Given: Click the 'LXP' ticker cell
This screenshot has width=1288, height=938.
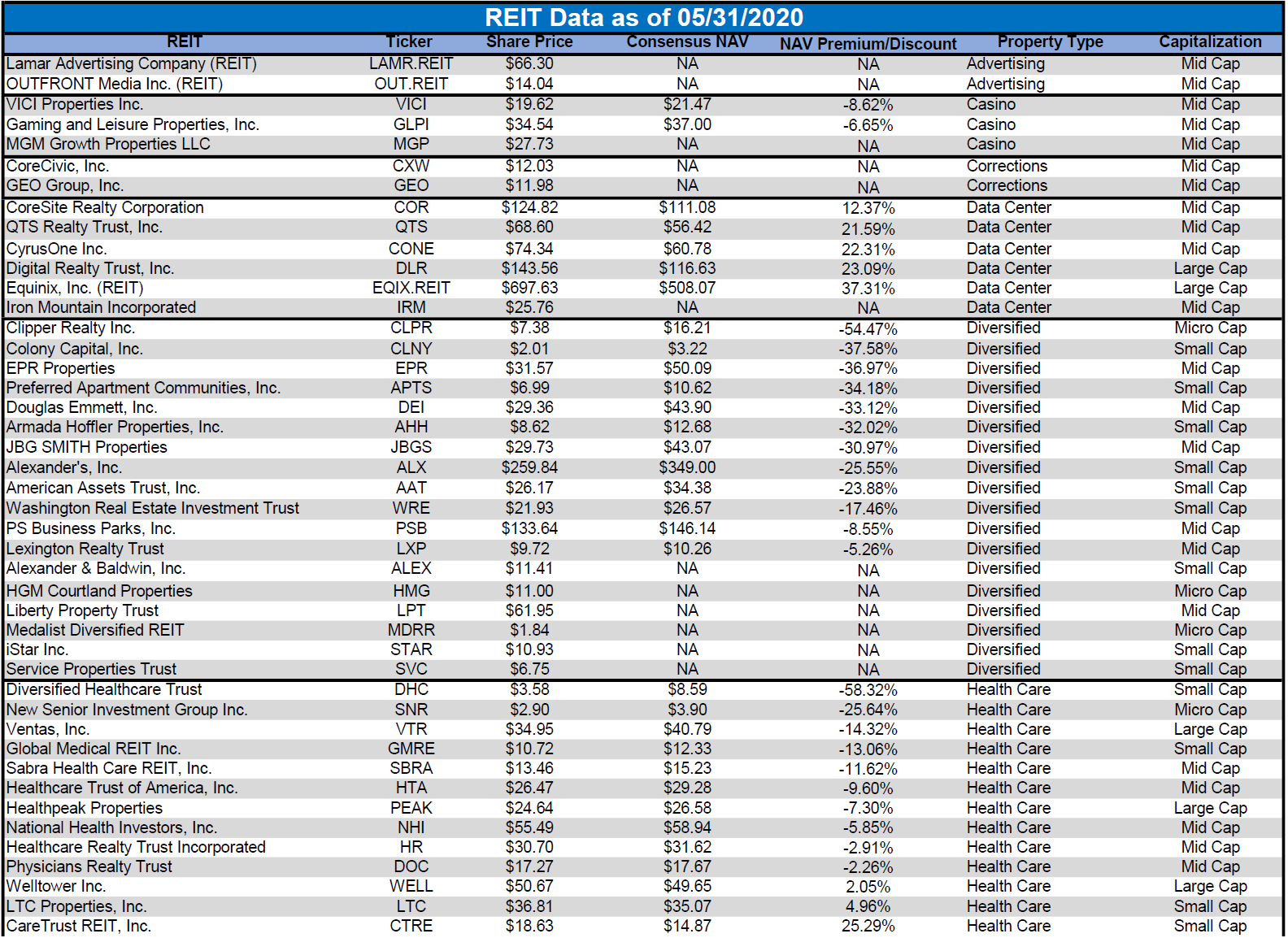Looking at the screenshot, I should click(x=411, y=549).
